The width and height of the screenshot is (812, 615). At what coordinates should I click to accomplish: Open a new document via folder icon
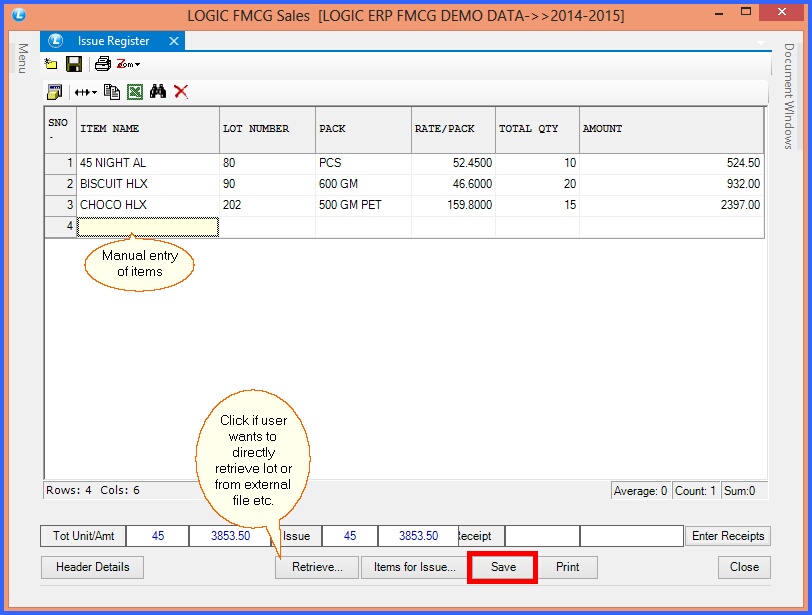(x=50, y=63)
